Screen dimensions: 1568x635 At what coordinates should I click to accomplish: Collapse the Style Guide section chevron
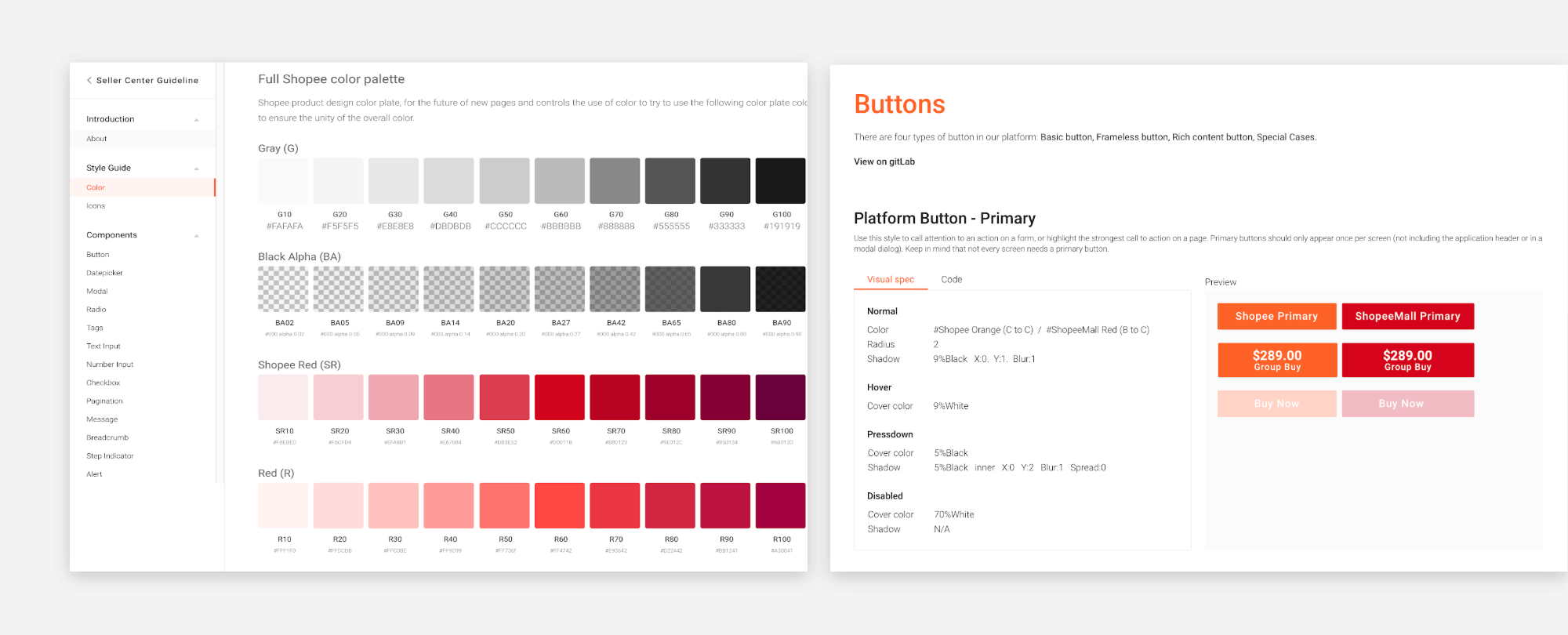pyautogui.click(x=196, y=169)
